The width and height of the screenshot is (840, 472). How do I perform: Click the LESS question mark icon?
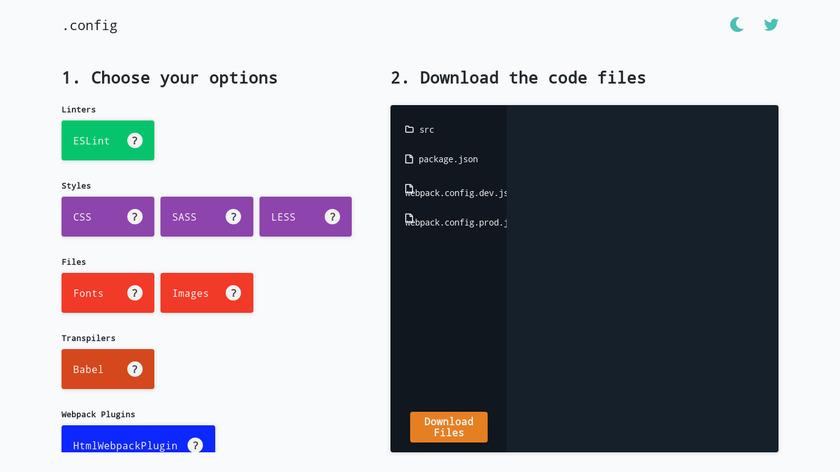(x=332, y=217)
